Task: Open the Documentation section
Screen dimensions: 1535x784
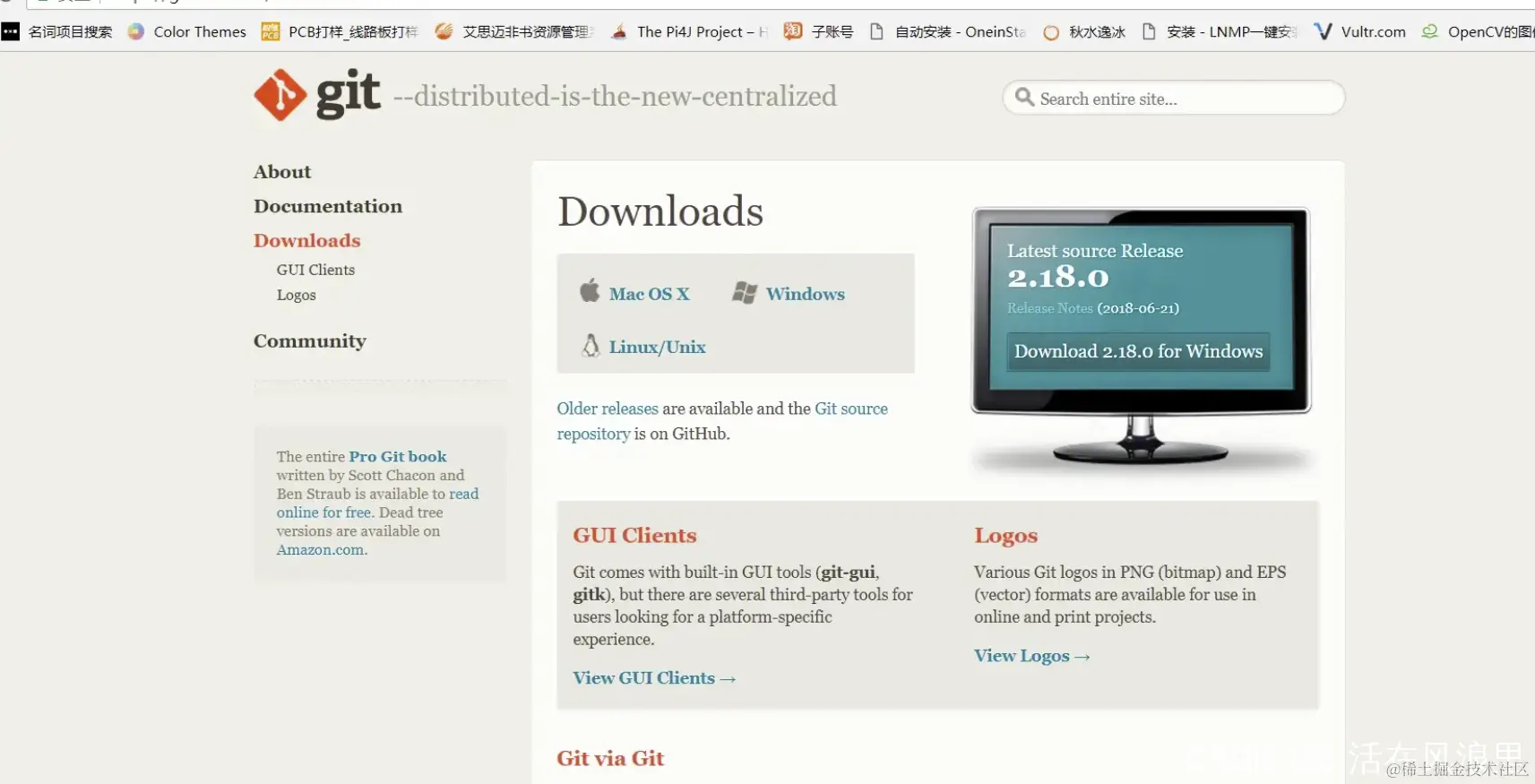Action: [x=328, y=206]
